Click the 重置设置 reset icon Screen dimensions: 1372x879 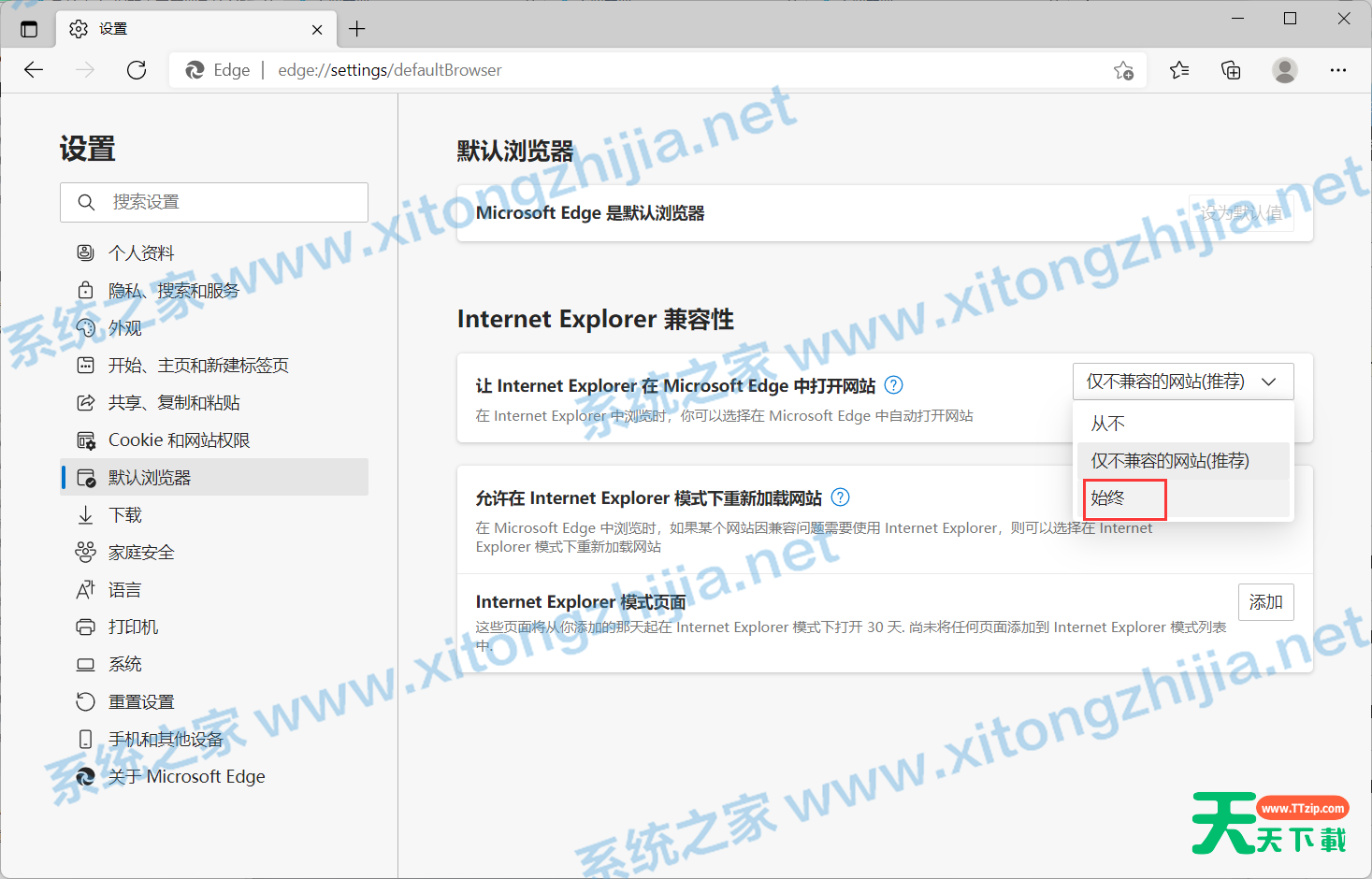point(85,701)
